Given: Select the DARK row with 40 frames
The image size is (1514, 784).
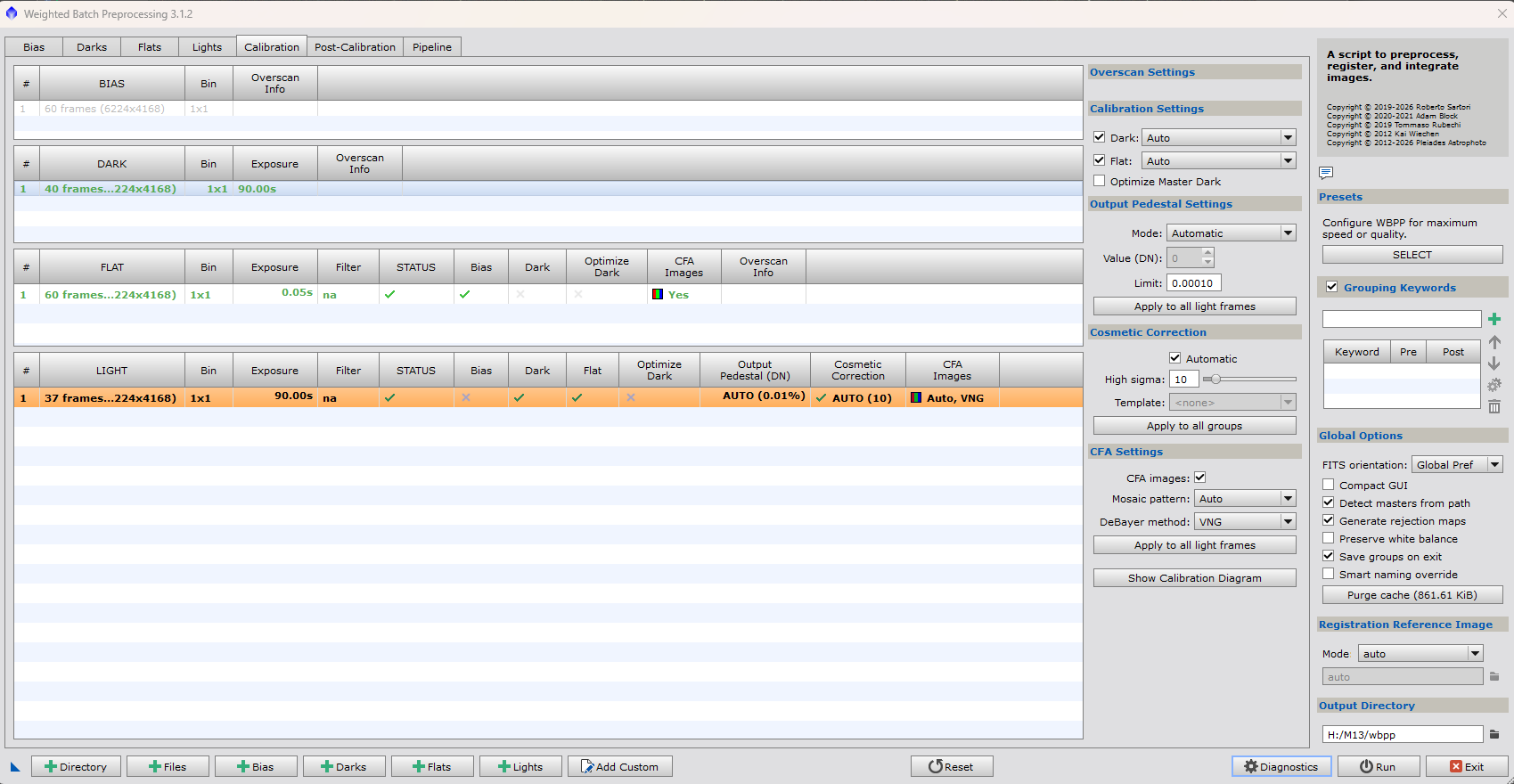Looking at the screenshot, I should 548,189.
